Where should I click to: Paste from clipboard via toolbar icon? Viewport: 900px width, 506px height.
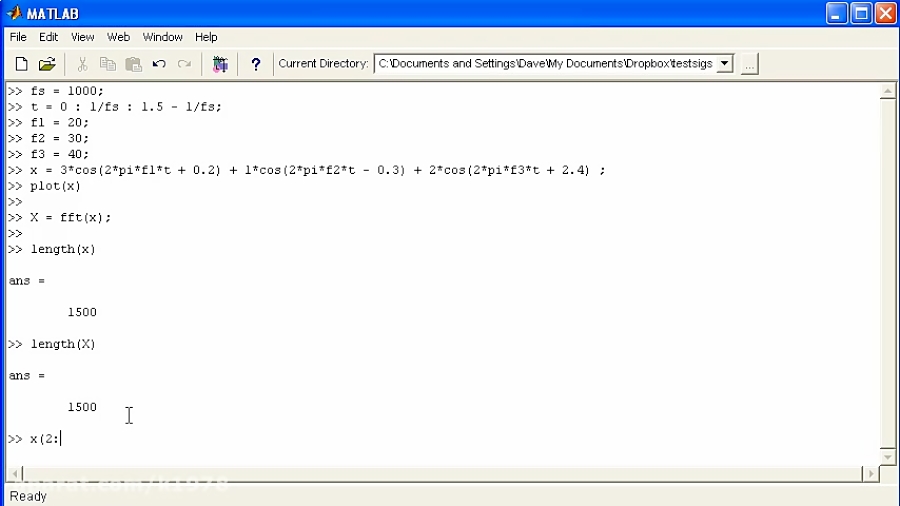pyautogui.click(x=133, y=64)
